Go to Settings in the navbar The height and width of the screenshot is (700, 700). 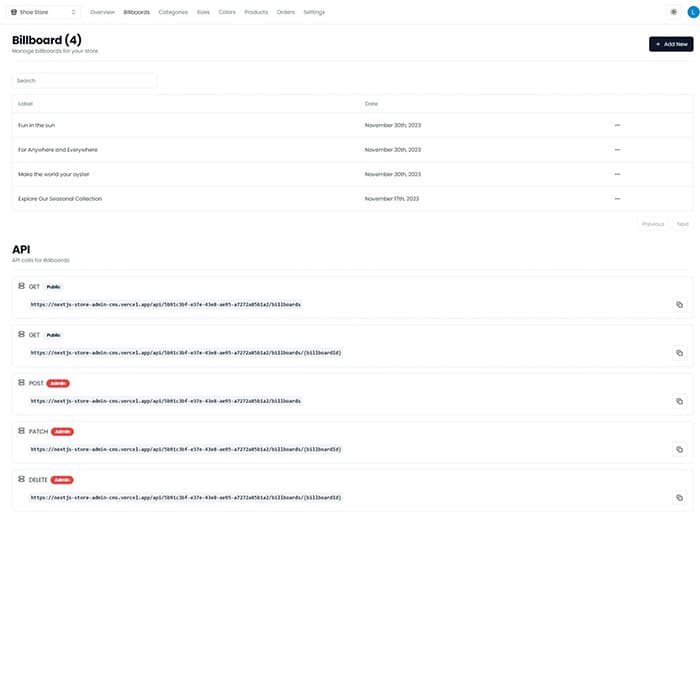pos(314,12)
